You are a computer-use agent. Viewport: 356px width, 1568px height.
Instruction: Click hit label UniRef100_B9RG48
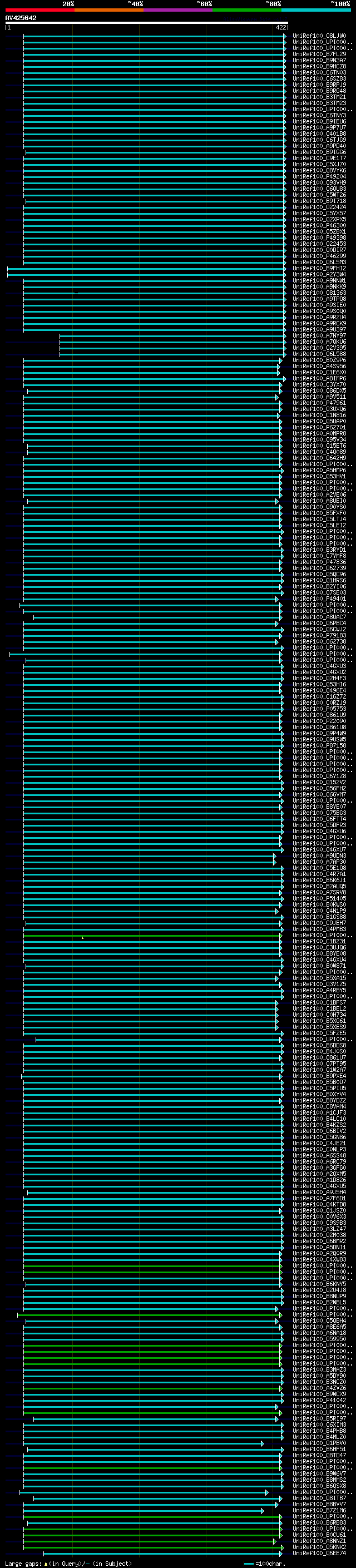coord(319,91)
